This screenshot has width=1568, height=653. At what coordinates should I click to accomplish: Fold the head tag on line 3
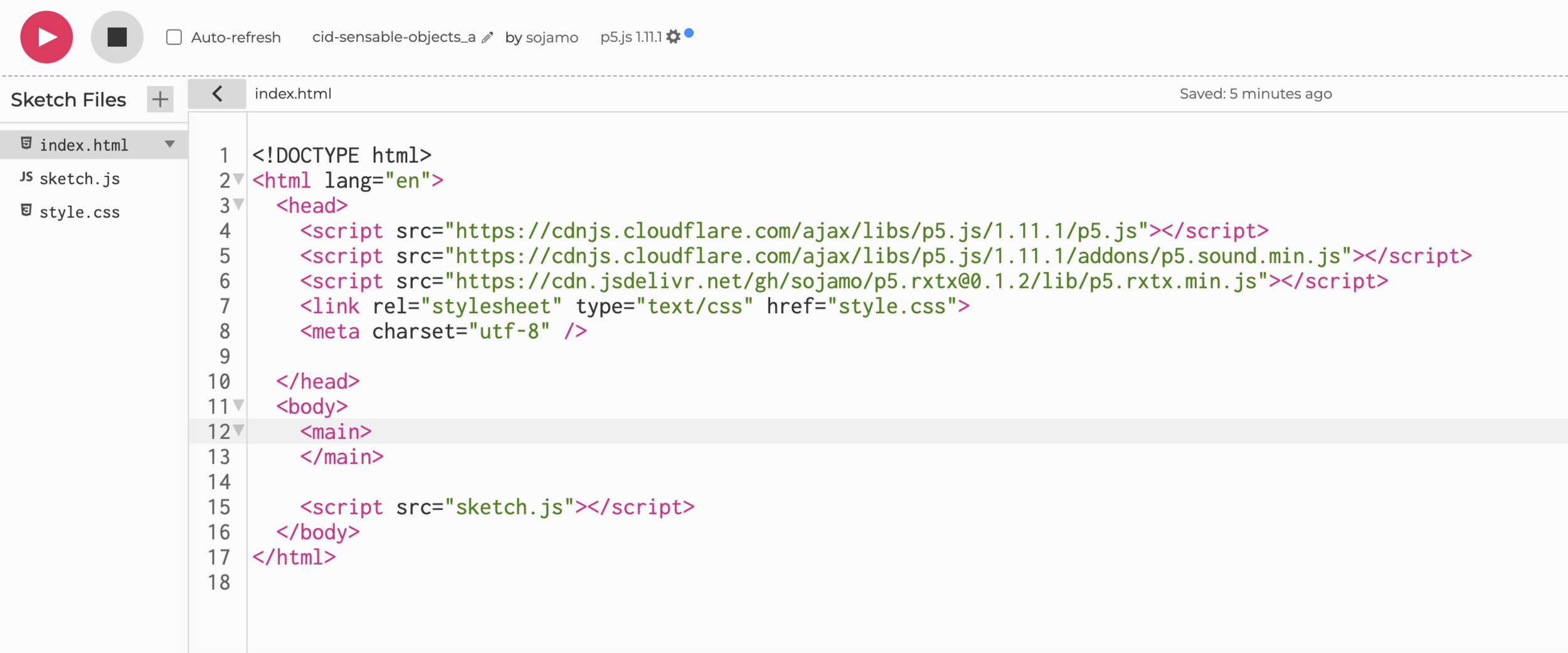pyautogui.click(x=239, y=204)
